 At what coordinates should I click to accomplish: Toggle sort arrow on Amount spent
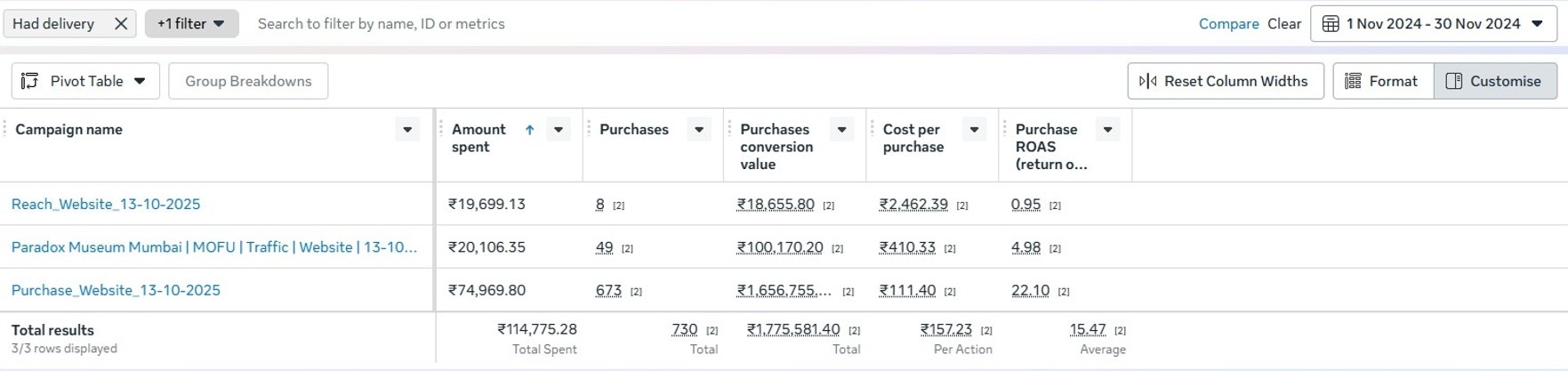coord(529,130)
